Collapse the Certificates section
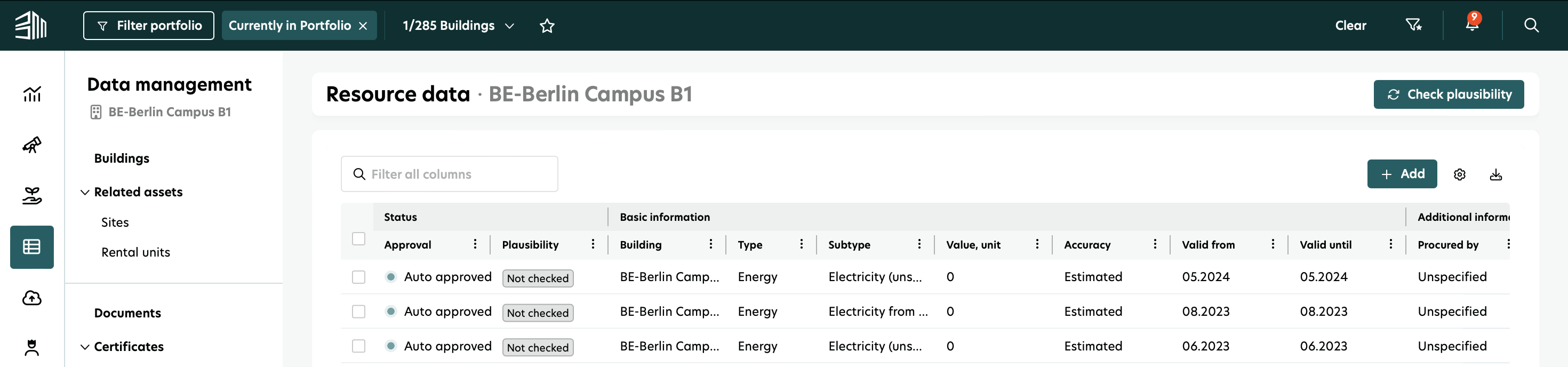This screenshot has height=367, width=1568. click(85, 347)
